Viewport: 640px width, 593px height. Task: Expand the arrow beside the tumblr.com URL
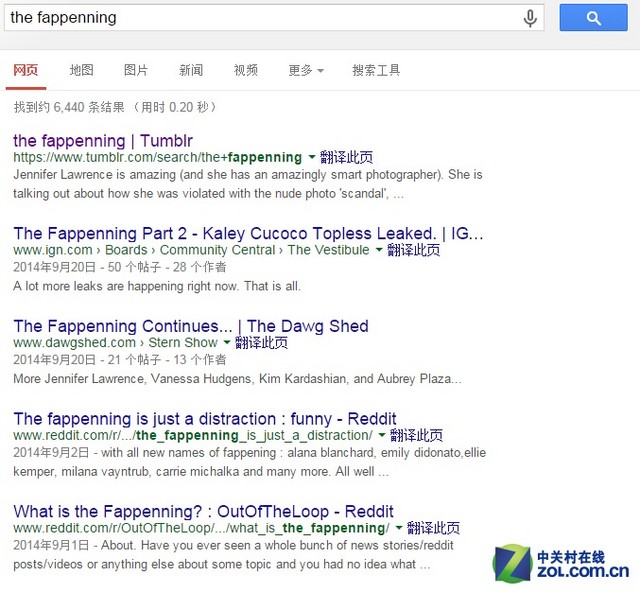[312, 157]
